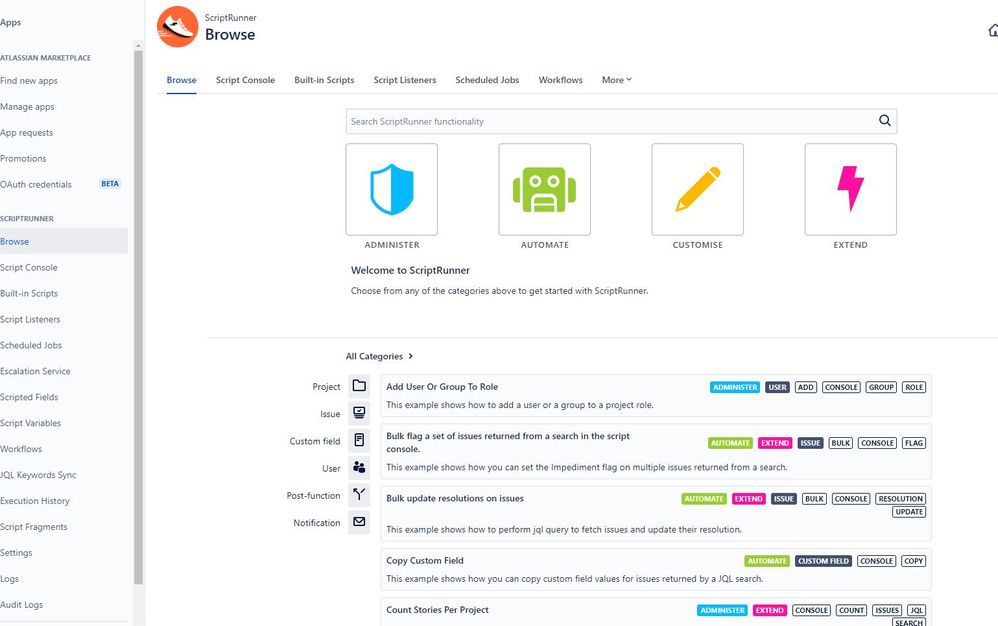998x626 pixels.
Task: Click the COUNT tag
Action: (851, 610)
